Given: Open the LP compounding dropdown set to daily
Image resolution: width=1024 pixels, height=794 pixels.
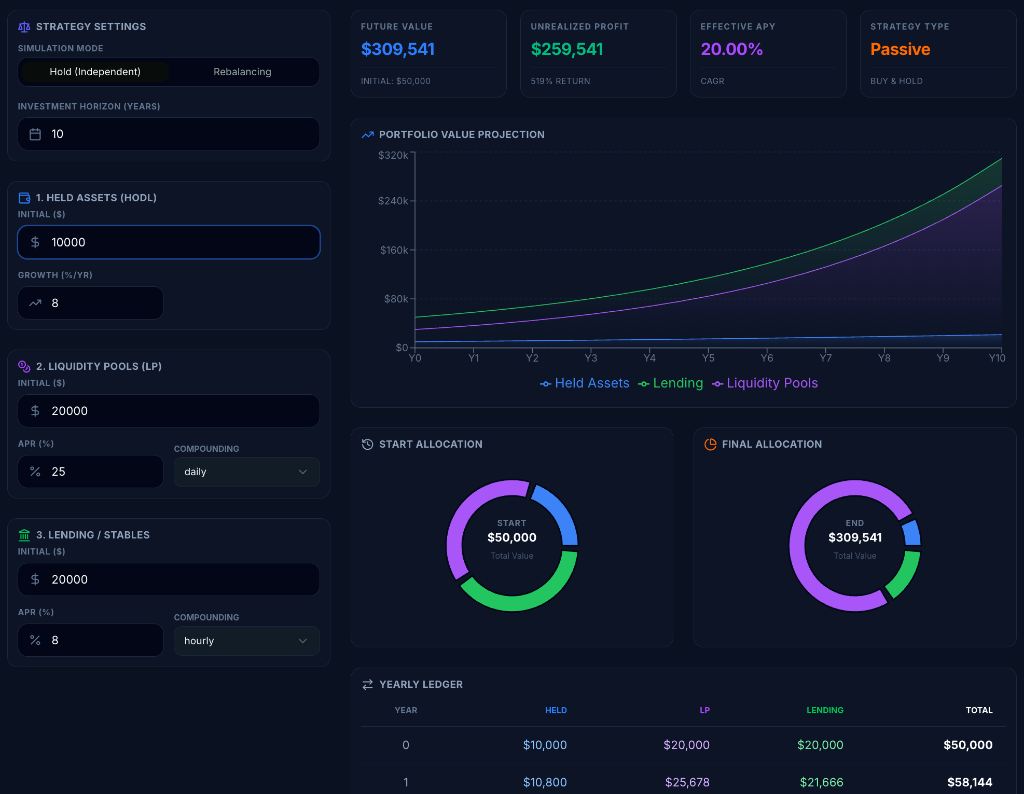Looking at the screenshot, I should pyautogui.click(x=246, y=471).
